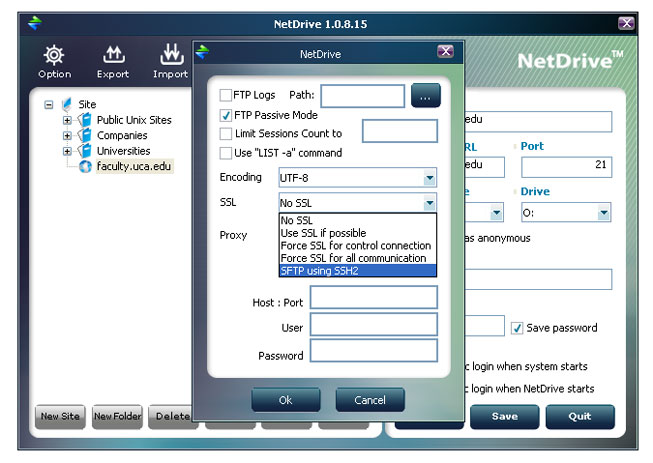Select Companies tree item

coord(122,136)
